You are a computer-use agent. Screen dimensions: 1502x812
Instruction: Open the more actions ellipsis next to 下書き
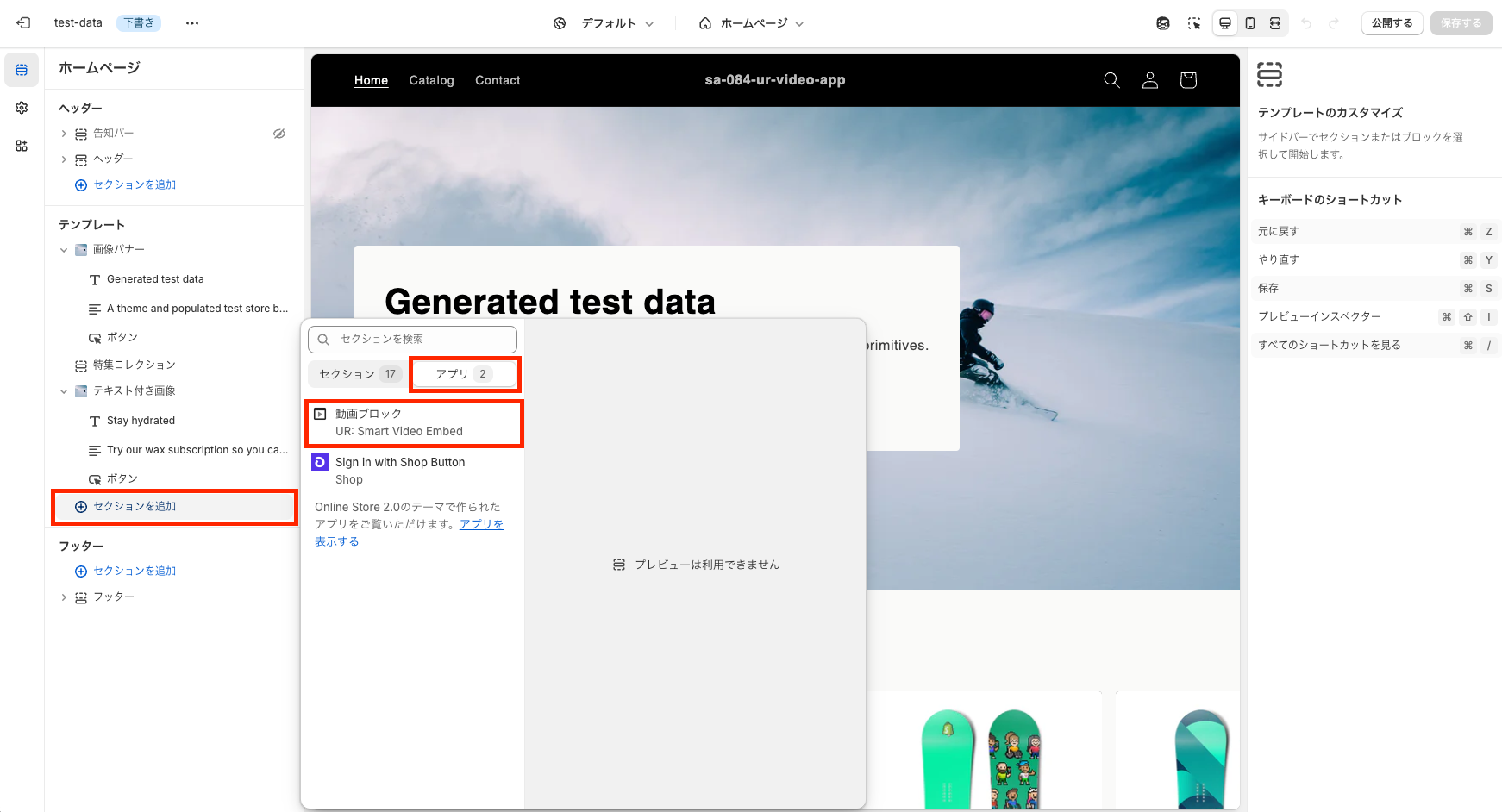tap(192, 23)
